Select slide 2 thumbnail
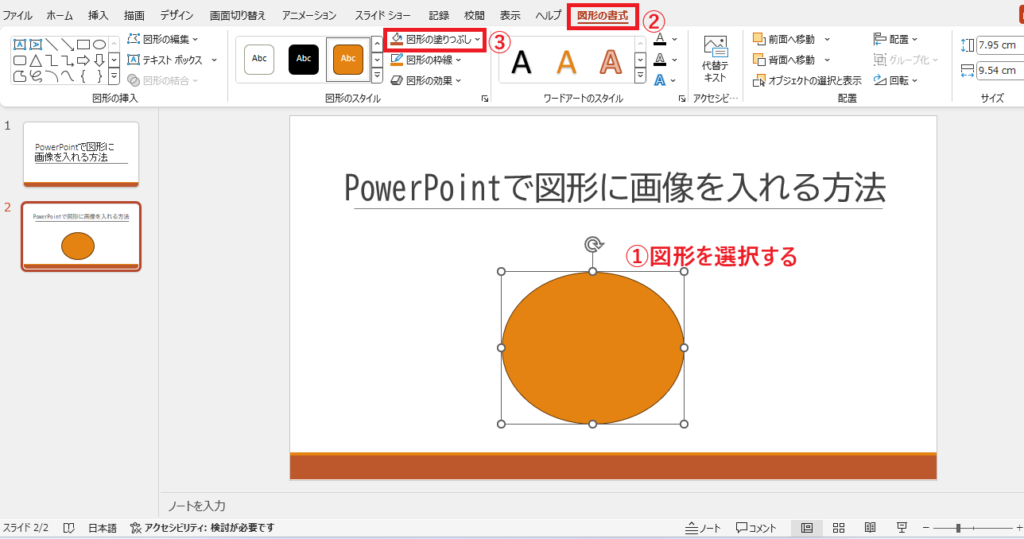This screenshot has height=539, width=1024. coord(81,237)
